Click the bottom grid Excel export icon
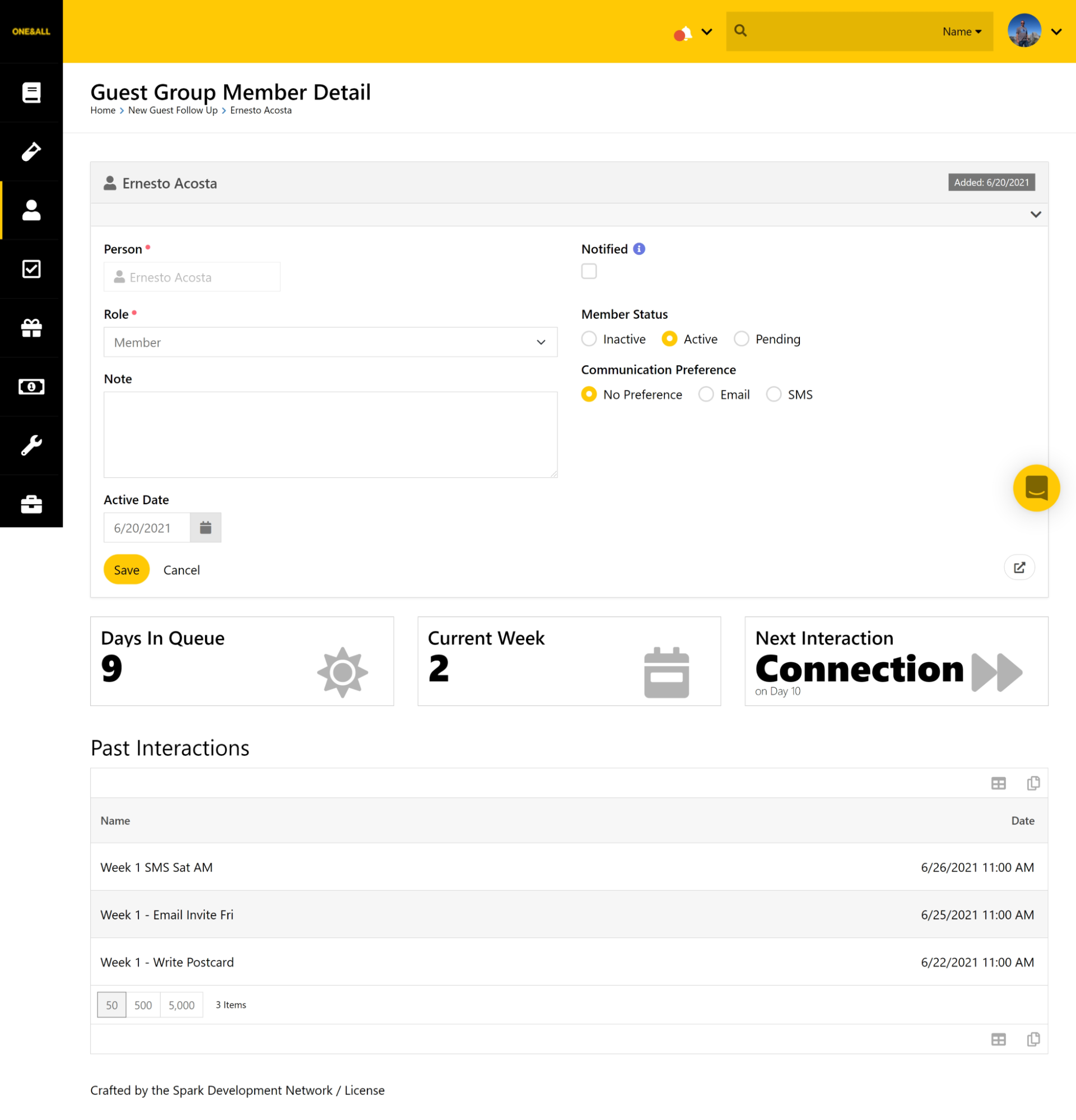 pyautogui.click(x=998, y=1039)
